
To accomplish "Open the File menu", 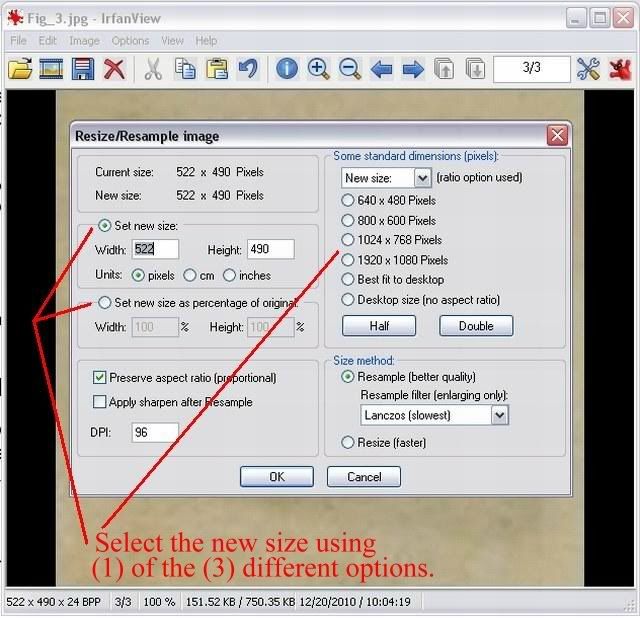I will 18,41.
